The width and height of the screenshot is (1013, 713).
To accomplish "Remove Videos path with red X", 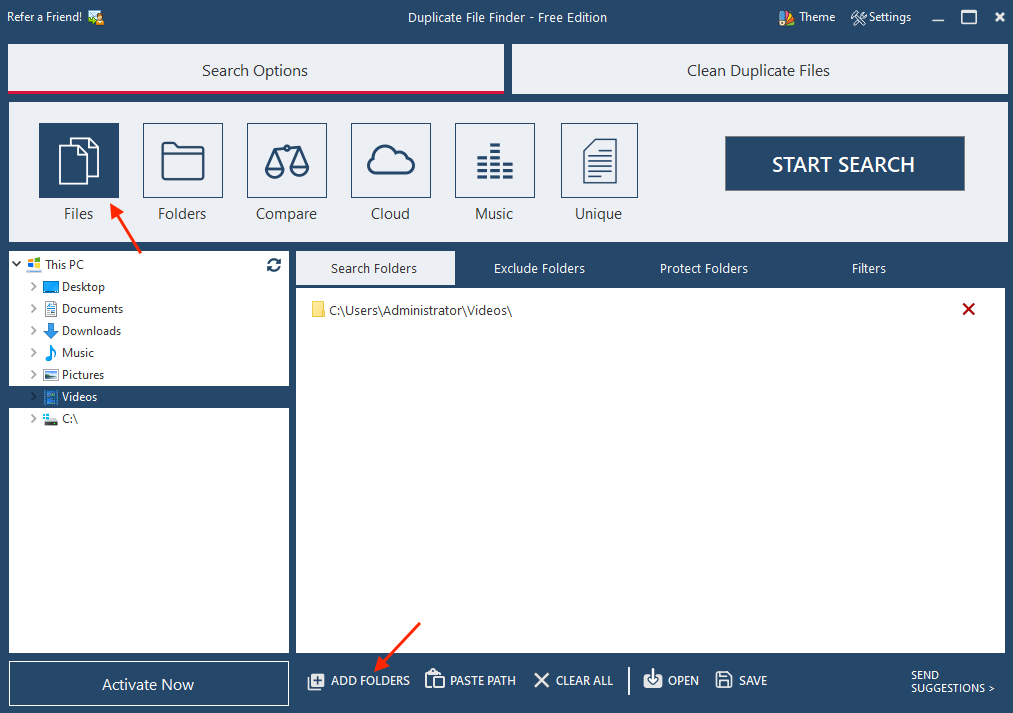I will [968, 310].
